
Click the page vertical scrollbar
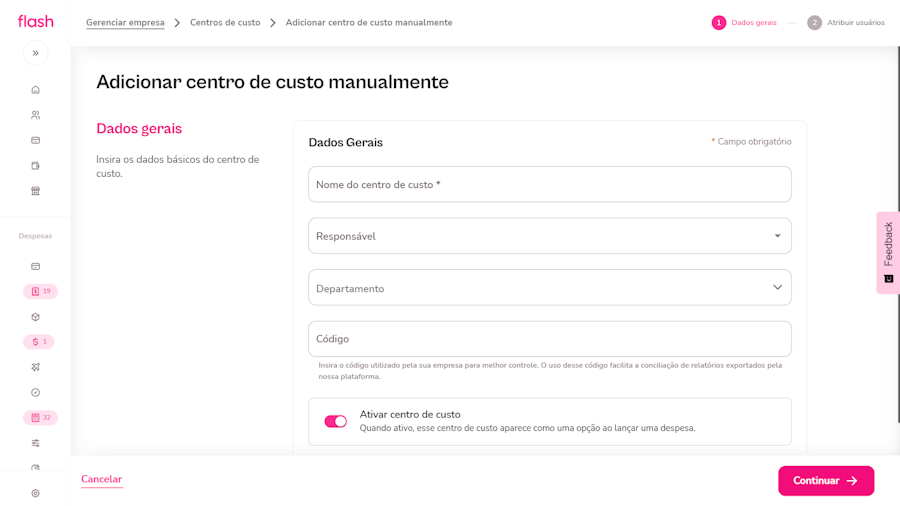[898, 235]
